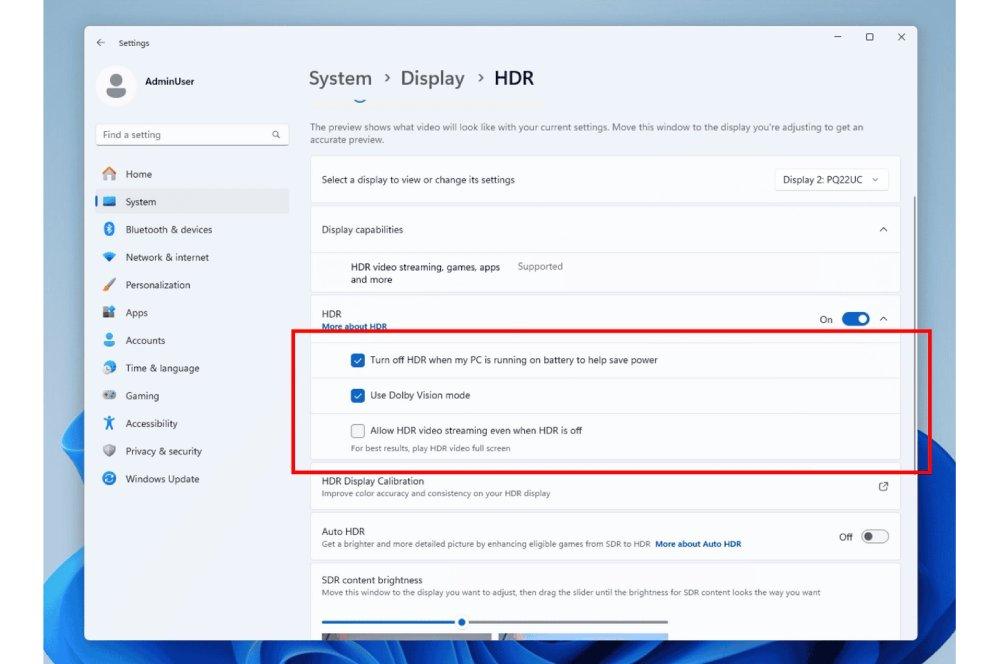Image resolution: width=1000 pixels, height=664 pixels.
Task: Click the SDR content brightness heading
Action: [372, 580]
